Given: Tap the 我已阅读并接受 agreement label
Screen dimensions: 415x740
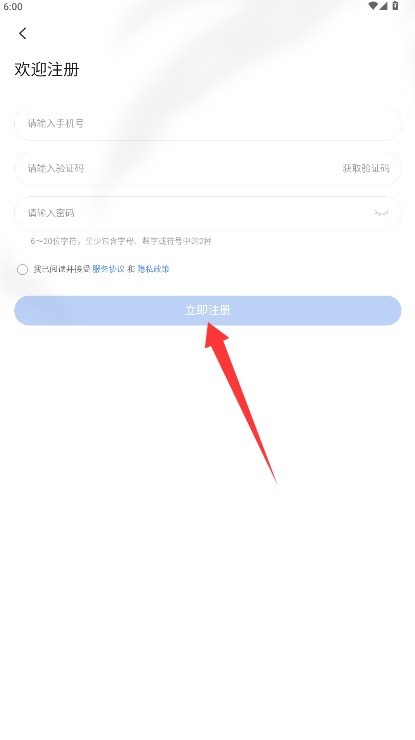Looking at the screenshot, I should 61,269.
